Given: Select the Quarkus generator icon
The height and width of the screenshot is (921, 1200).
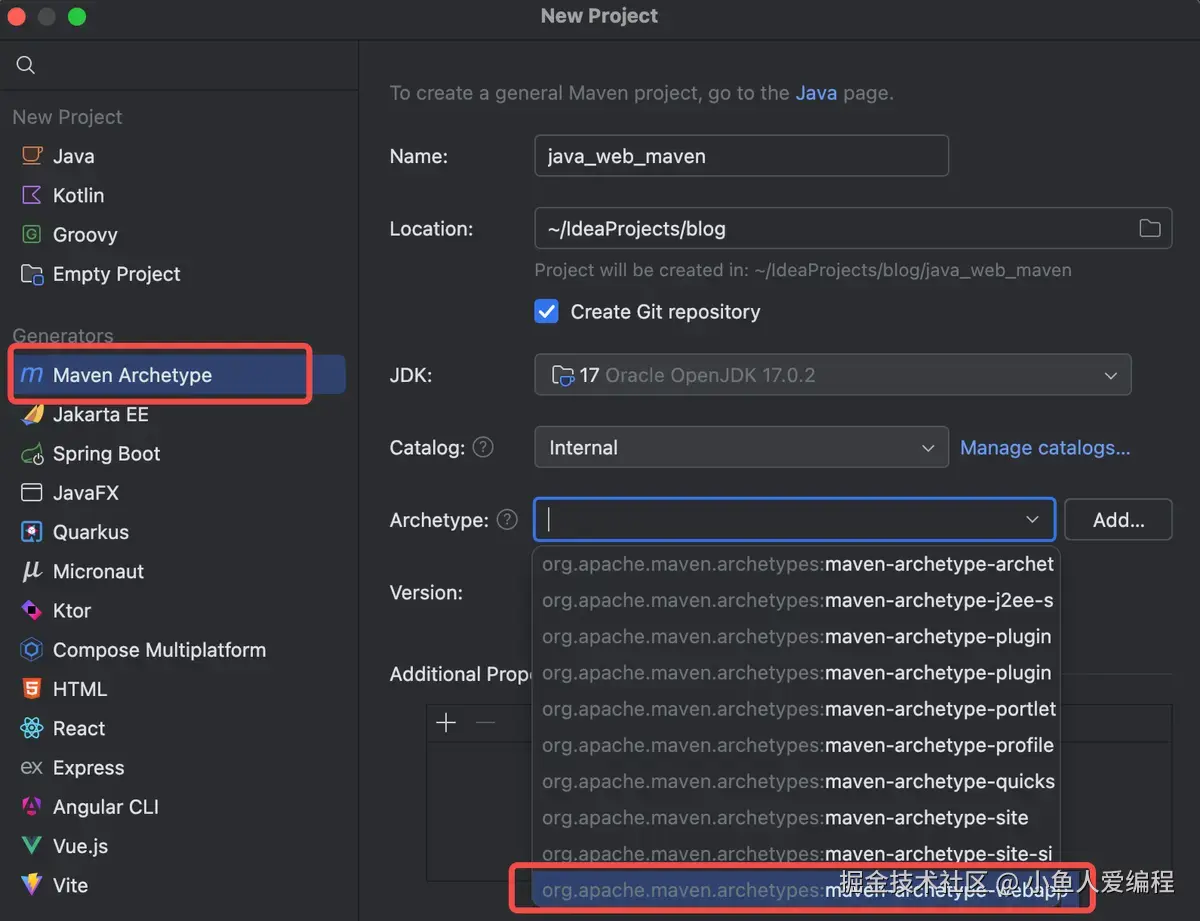Looking at the screenshot, I should point(32,532).
